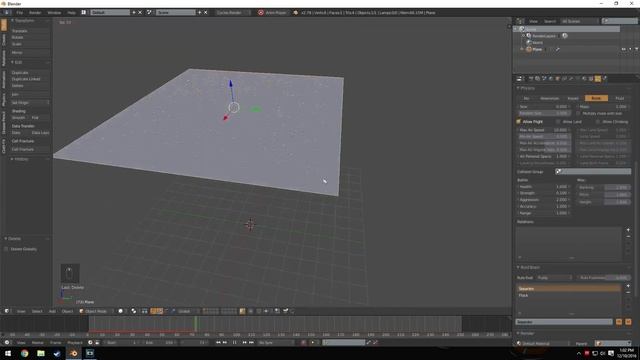Adjust the Pitch slider under Misc

coord(604,195)
